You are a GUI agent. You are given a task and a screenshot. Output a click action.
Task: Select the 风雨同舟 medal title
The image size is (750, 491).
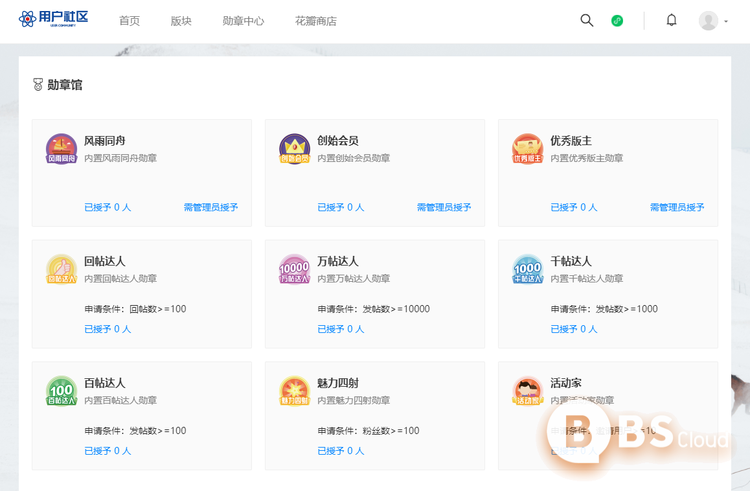(105, 141)
